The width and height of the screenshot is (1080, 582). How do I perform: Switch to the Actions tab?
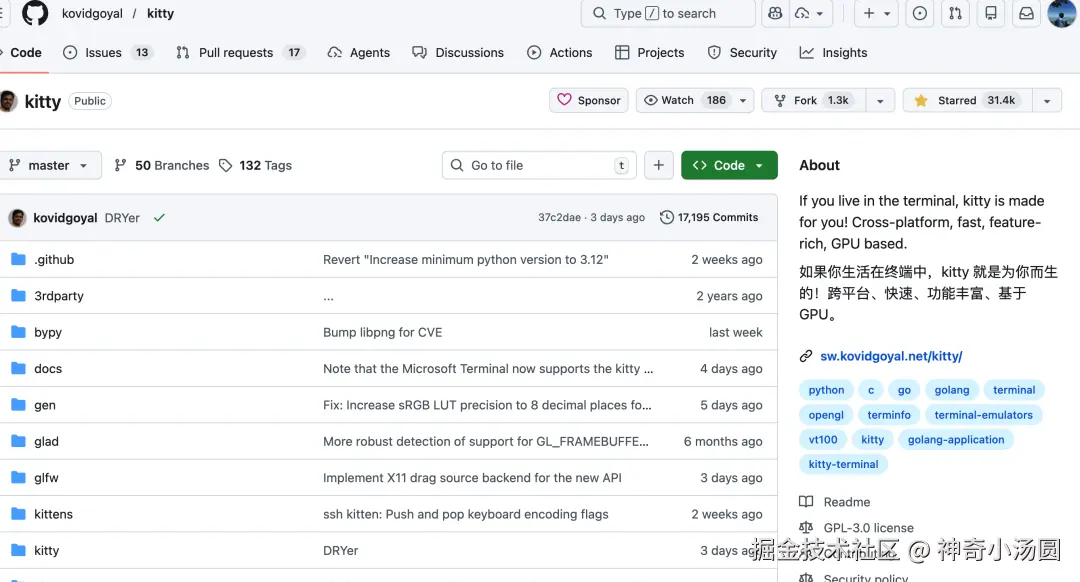[559, 52]
